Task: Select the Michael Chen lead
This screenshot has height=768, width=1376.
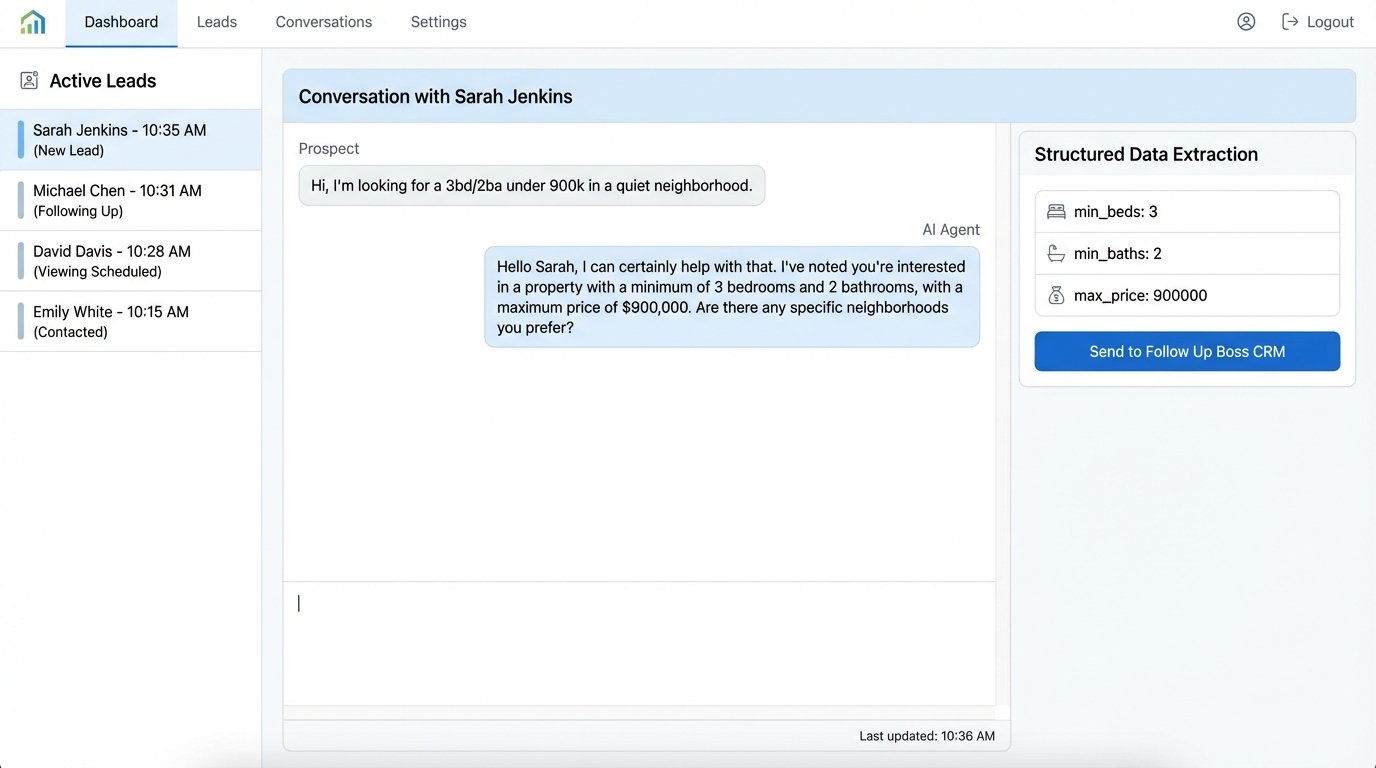Action: [x=130, y=200]
